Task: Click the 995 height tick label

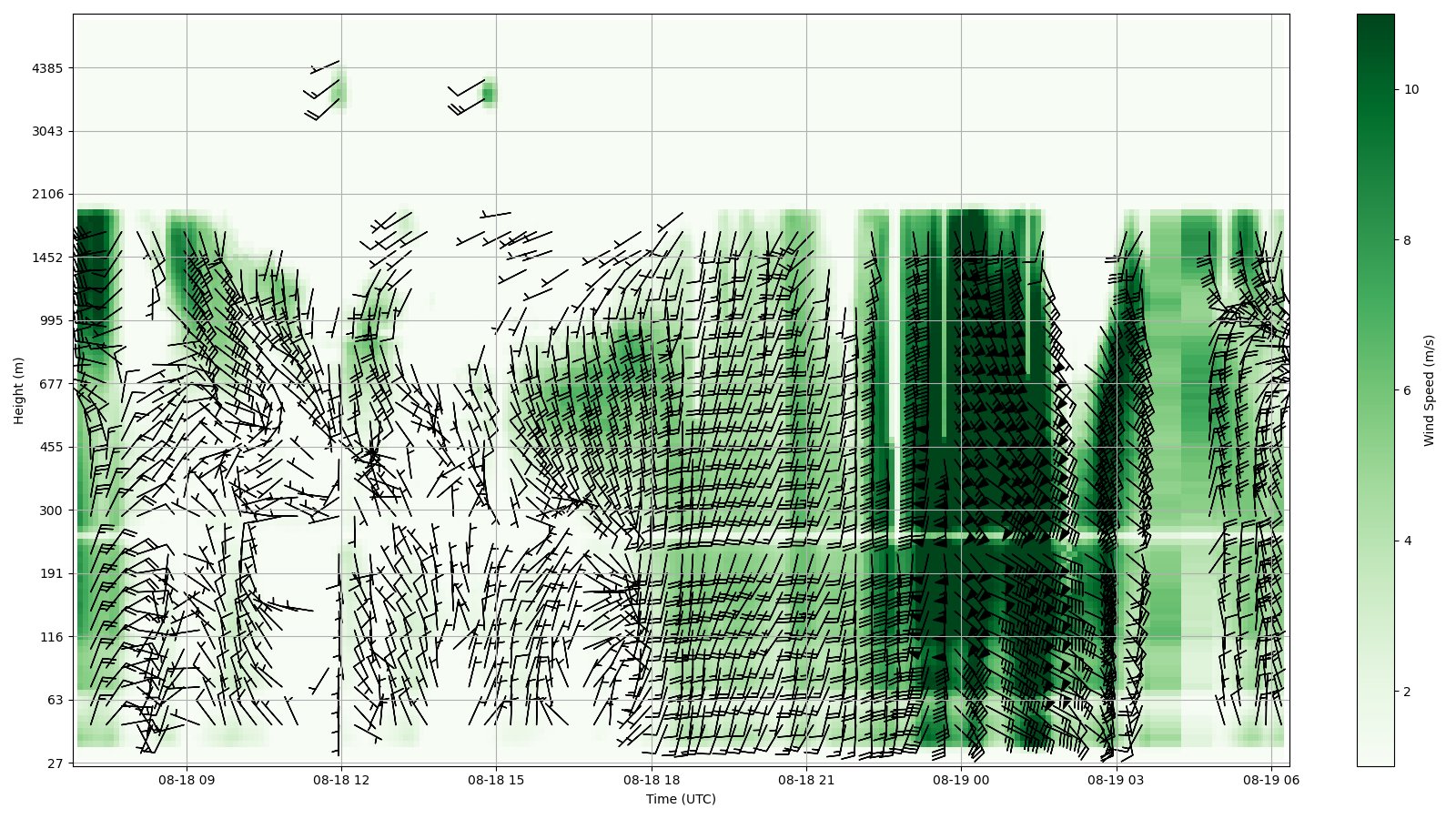Action: (x=51, y=320)
